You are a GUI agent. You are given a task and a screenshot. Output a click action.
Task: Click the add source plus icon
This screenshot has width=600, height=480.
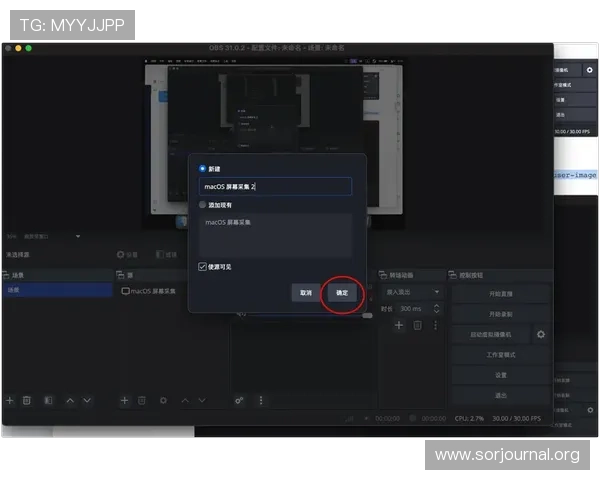point(124,400)
